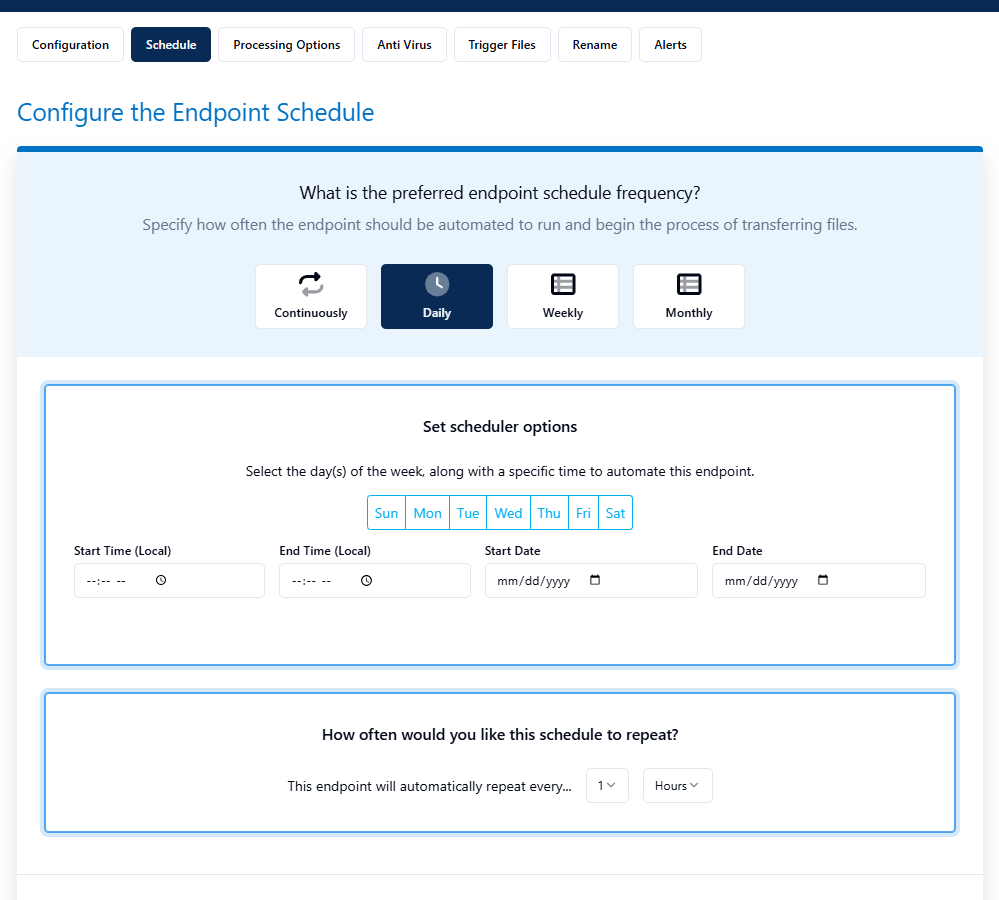Open the Alerts tab
This screenshot has height=900, width=999.
pos(670,45)
